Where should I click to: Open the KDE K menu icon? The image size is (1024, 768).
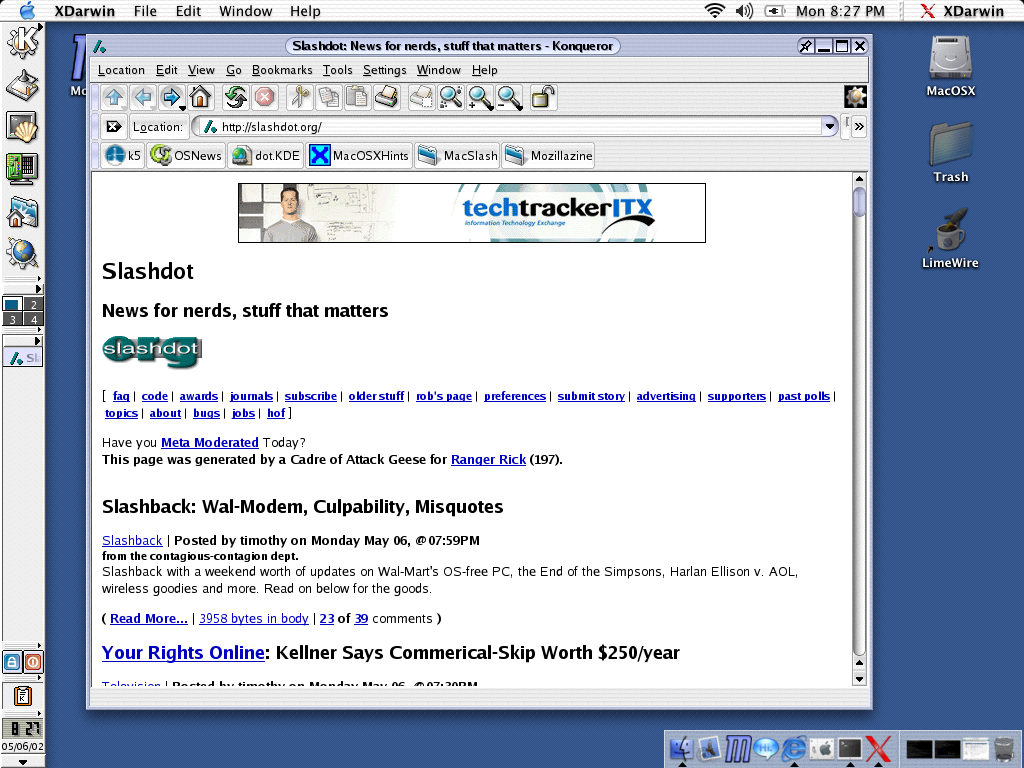click(23, 42)
